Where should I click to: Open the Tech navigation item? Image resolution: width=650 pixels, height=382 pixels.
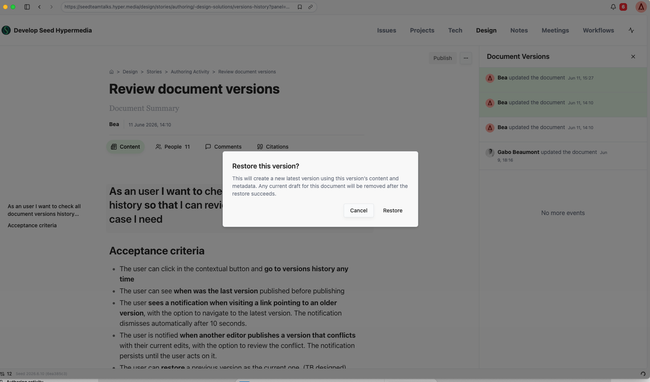click(x=455, y=30)
